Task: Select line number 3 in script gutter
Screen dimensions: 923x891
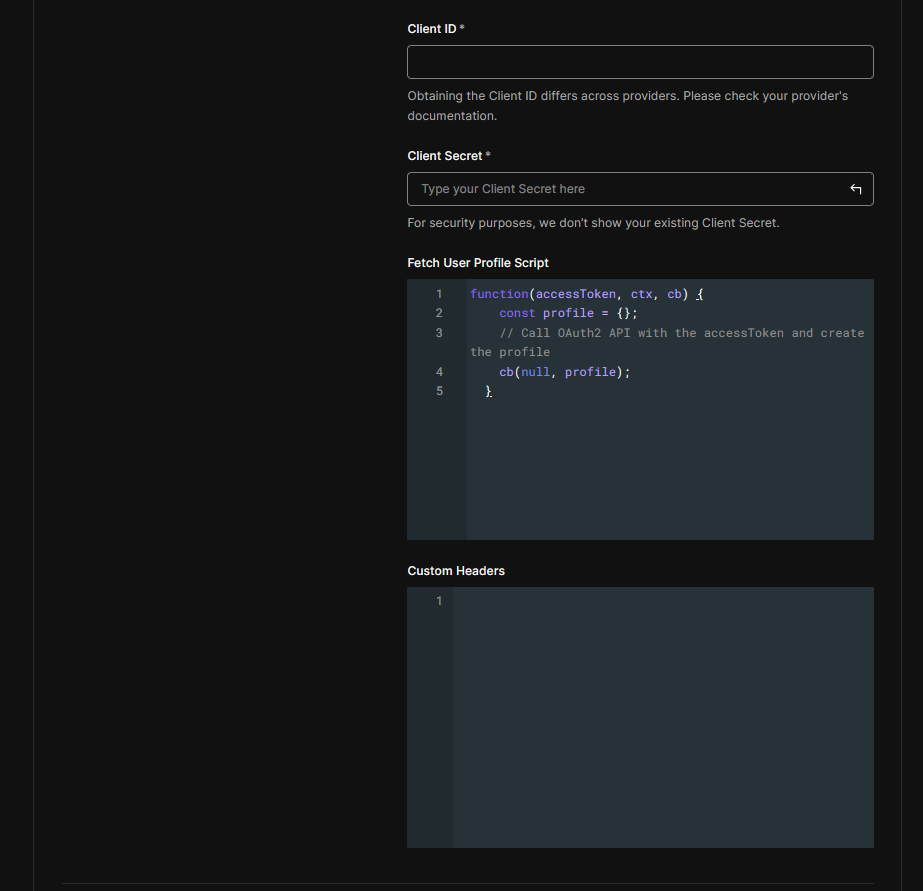Action: [438, 333]
